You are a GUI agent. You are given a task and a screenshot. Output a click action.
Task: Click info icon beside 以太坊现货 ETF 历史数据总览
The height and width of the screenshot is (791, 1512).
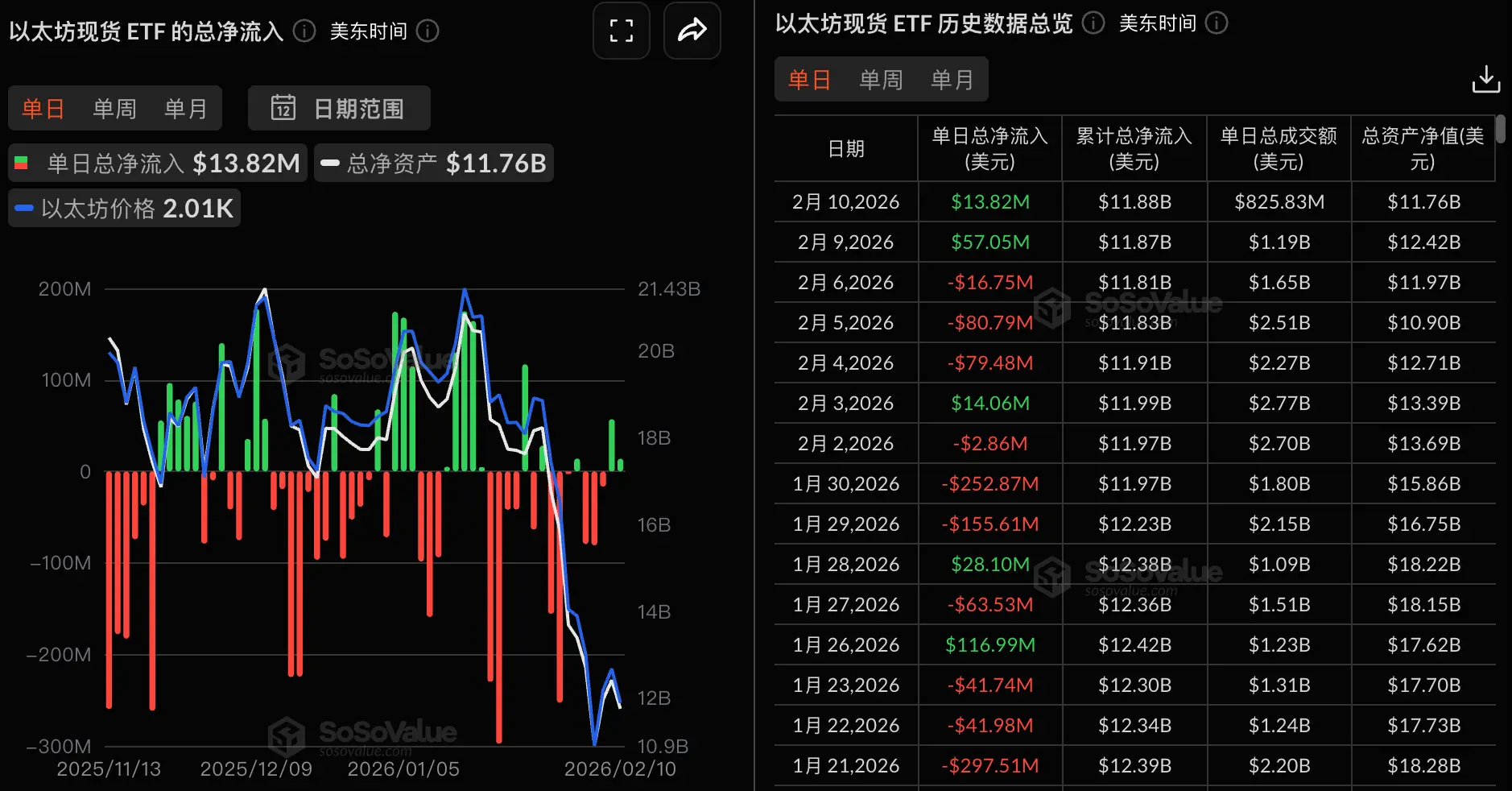coord(1093,23)
